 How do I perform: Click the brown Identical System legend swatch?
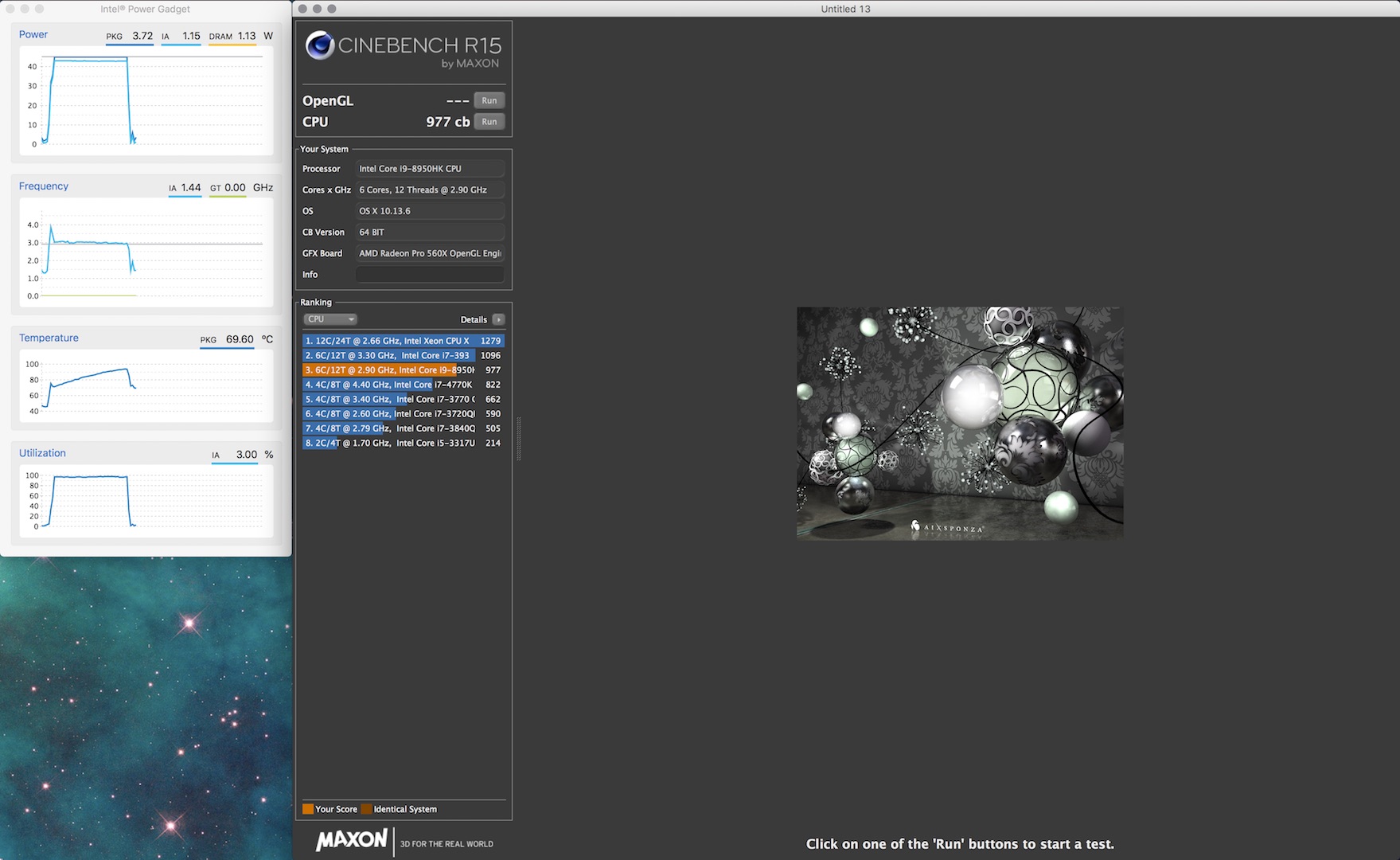coord(366,809)
